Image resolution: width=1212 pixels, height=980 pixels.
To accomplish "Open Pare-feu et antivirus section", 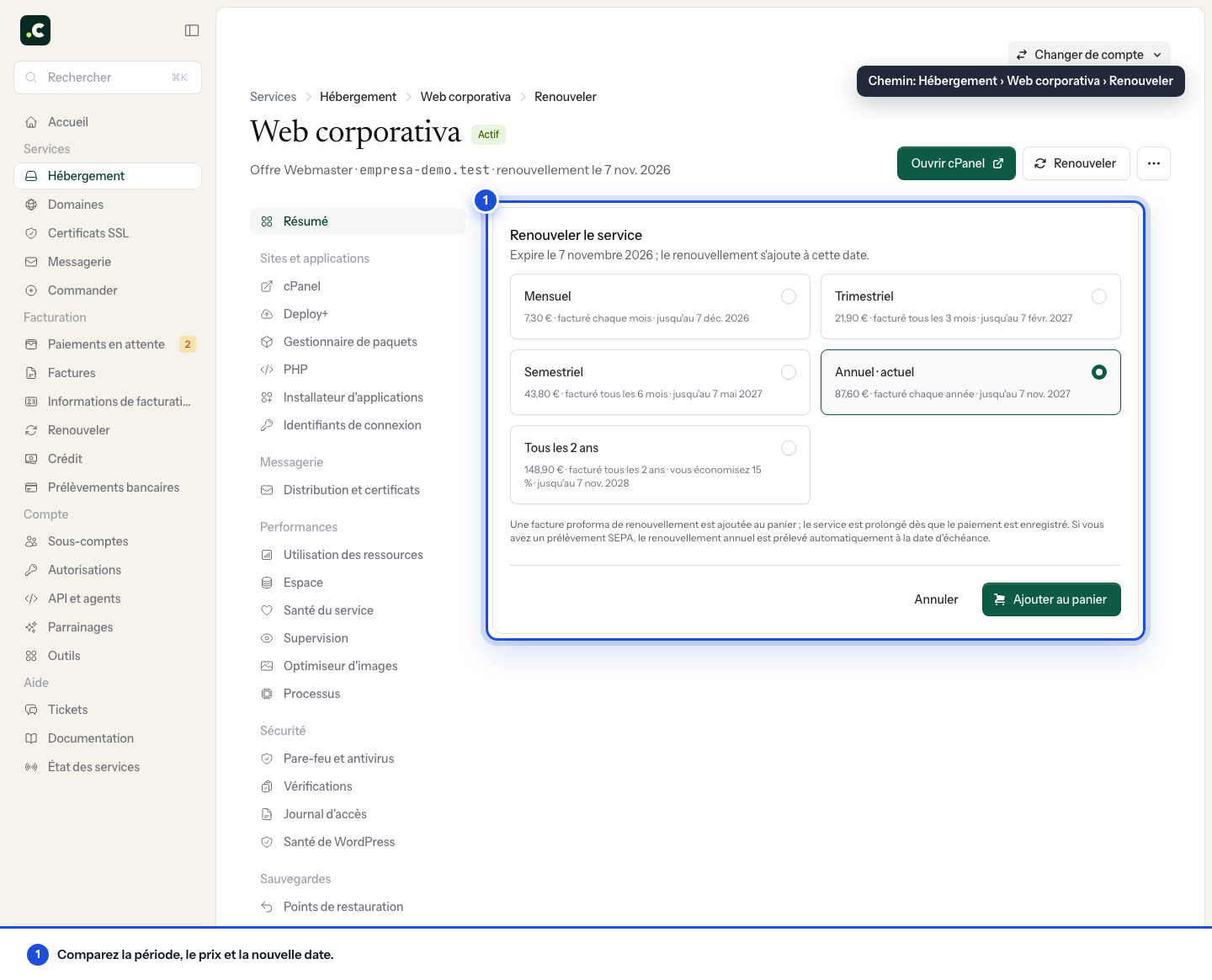I will (x=358, y=759).
